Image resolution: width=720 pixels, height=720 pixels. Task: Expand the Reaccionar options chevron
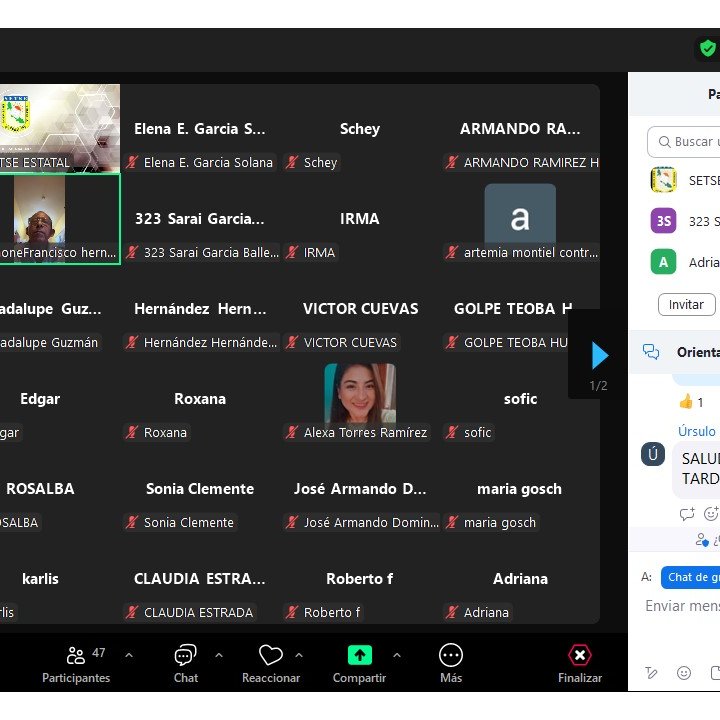298,655
